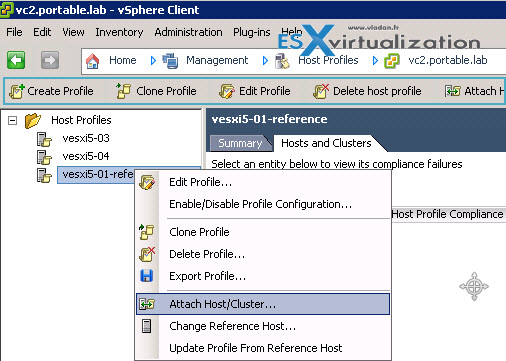Select the vesxi5-03 host profile
The height and width of the screenshot is (361, 506).
[x=86, y=138]
